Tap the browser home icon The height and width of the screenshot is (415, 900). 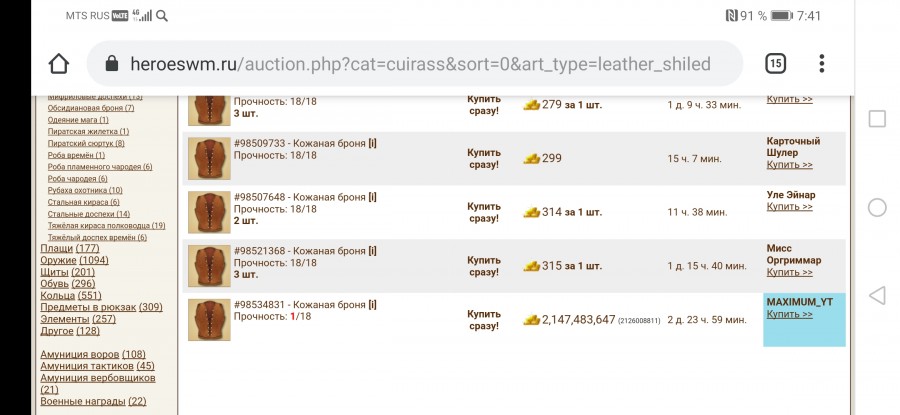59,64
